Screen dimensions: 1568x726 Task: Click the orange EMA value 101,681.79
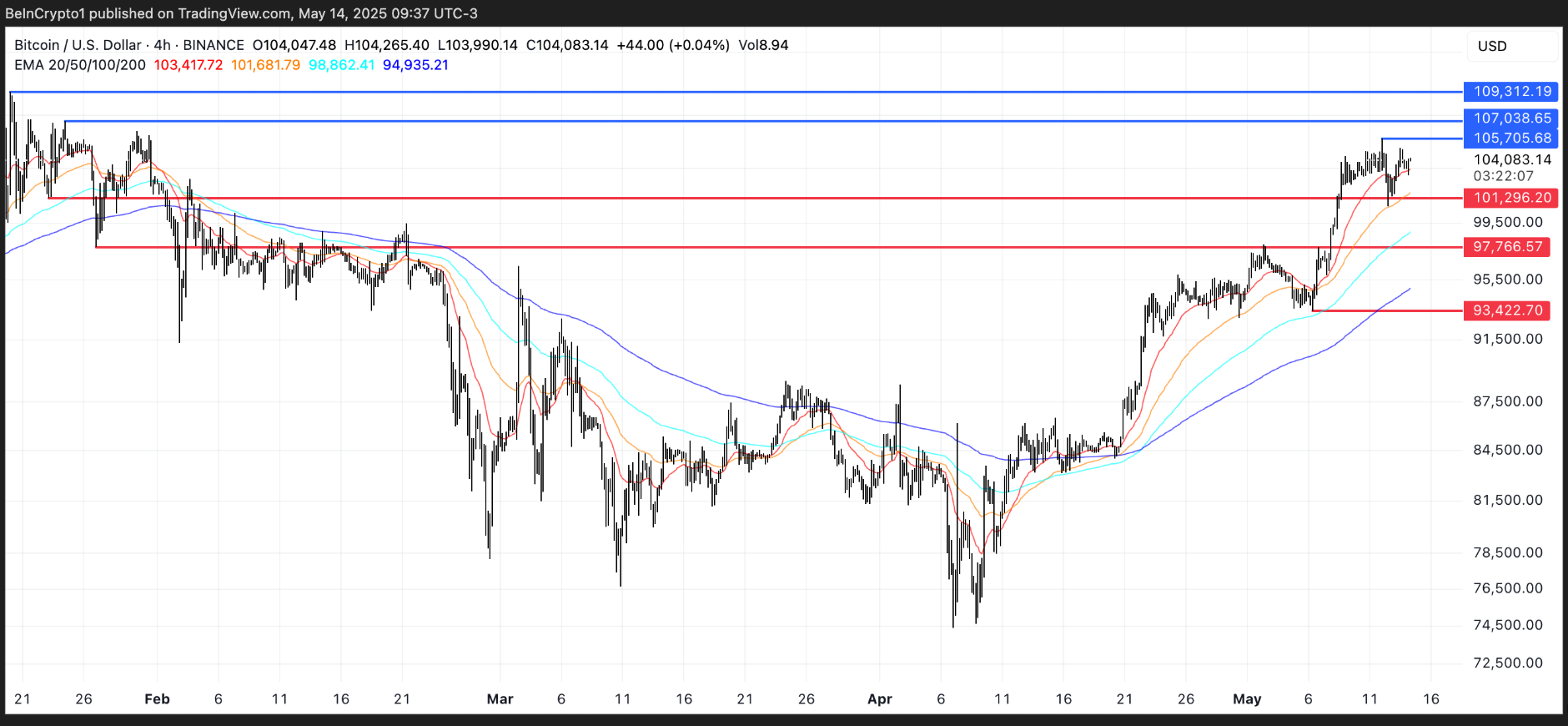tap(265, 65)
